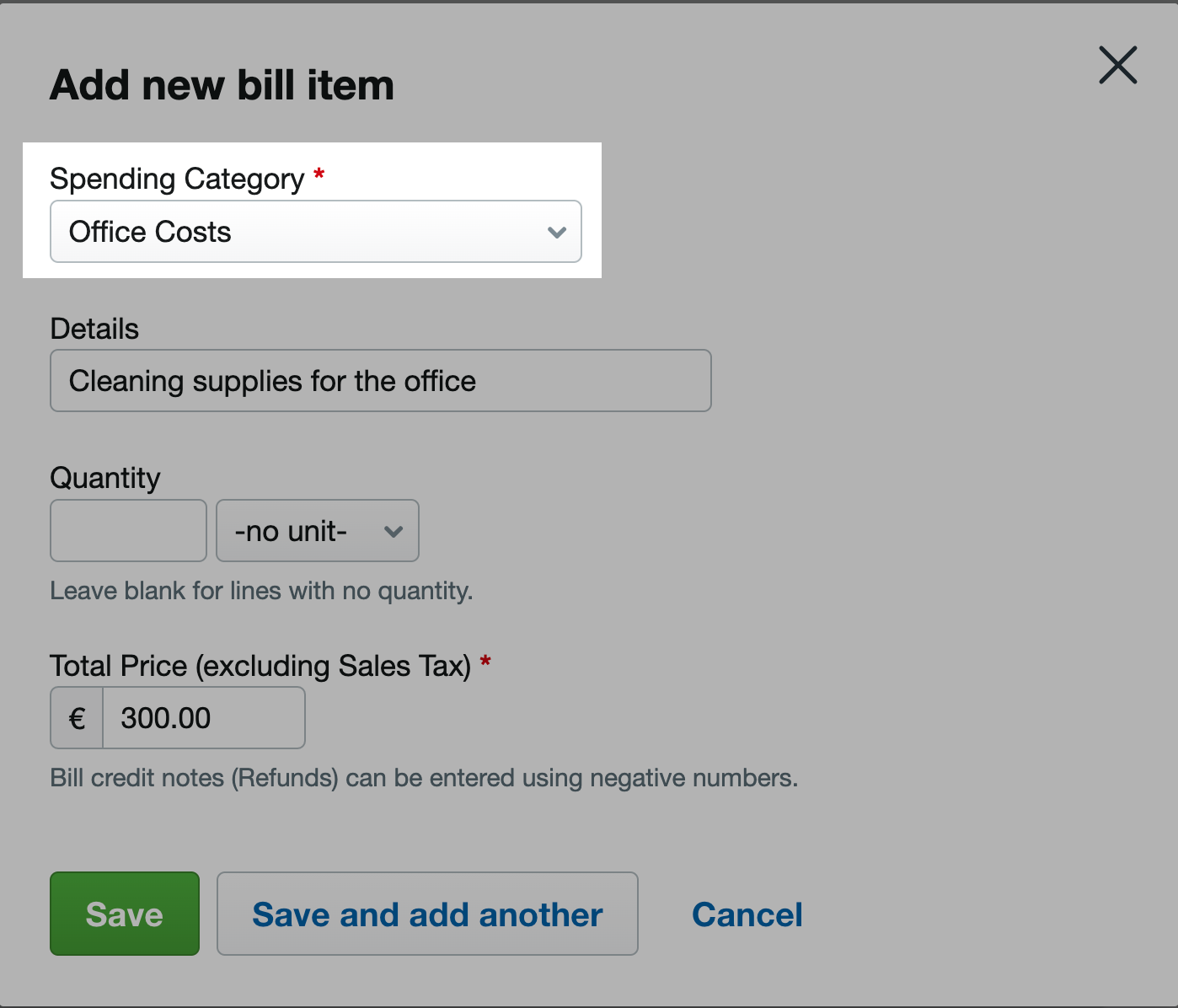
Task: Cancel adding the bill item
Action: coord(747,914)
